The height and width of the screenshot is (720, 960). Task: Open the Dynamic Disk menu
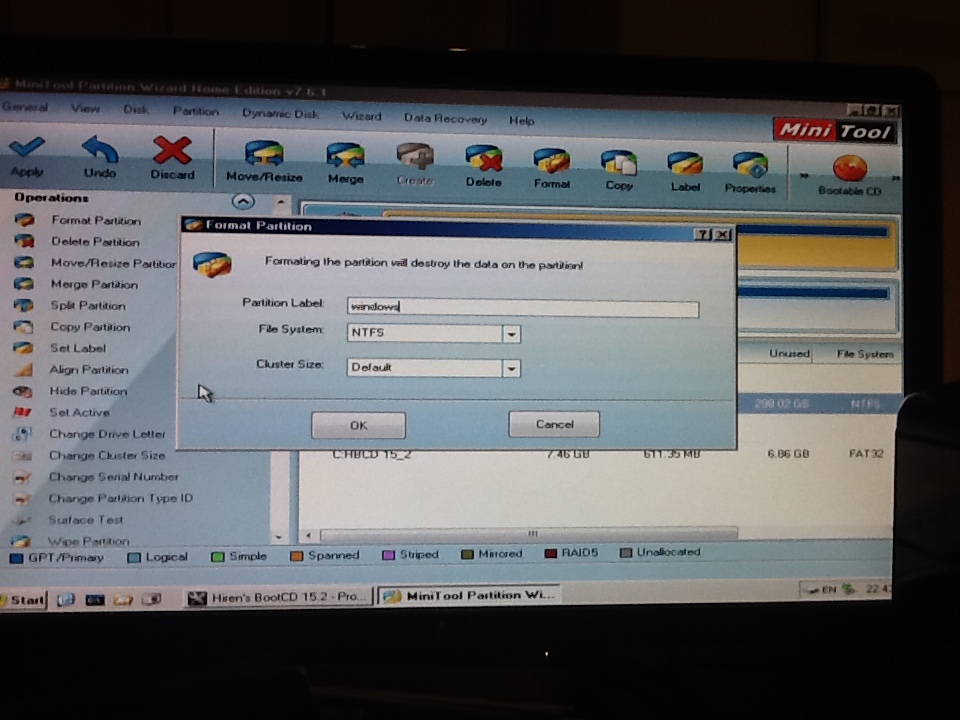(x=280, y=114)
